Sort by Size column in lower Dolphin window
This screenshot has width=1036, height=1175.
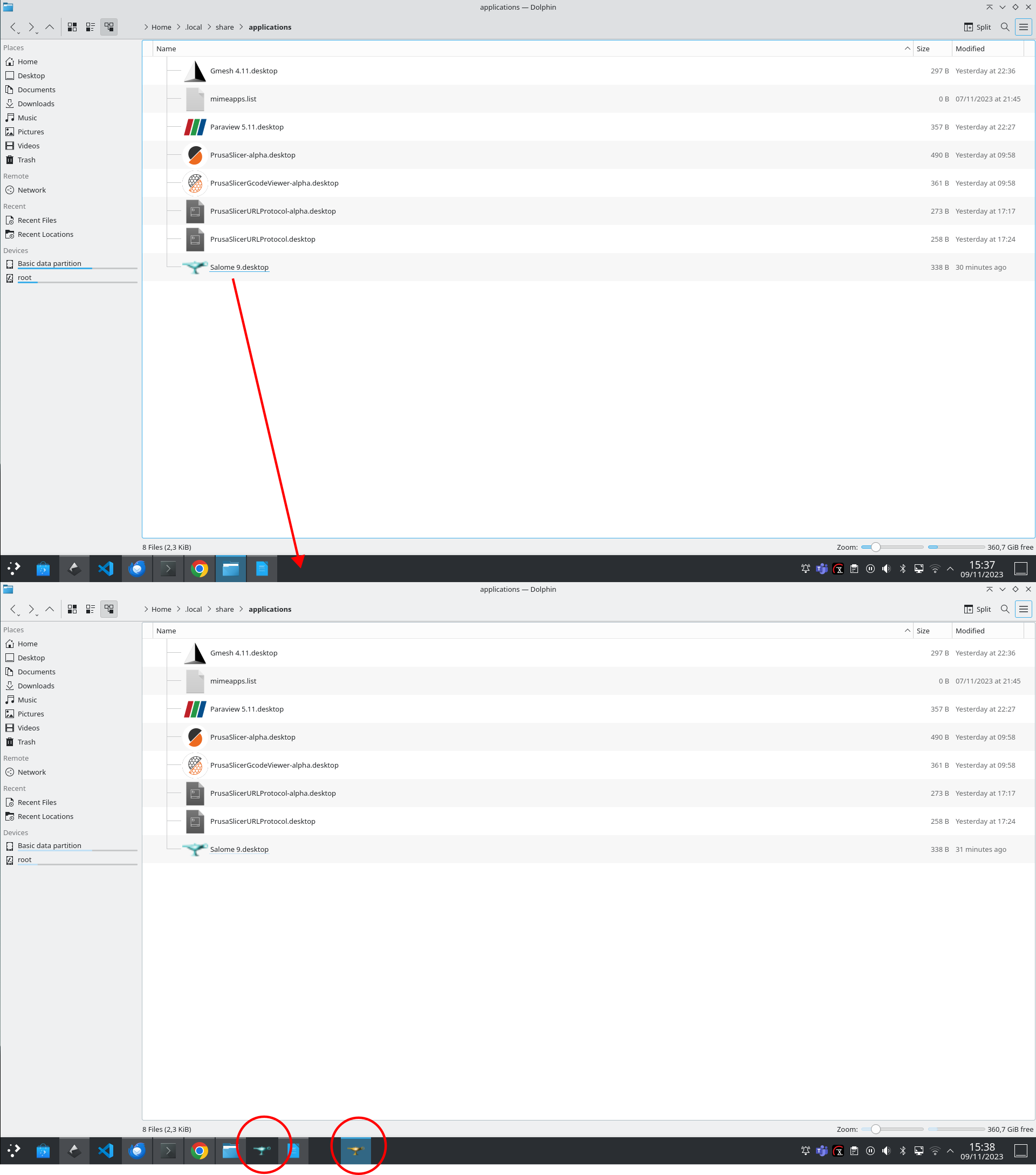932,631
